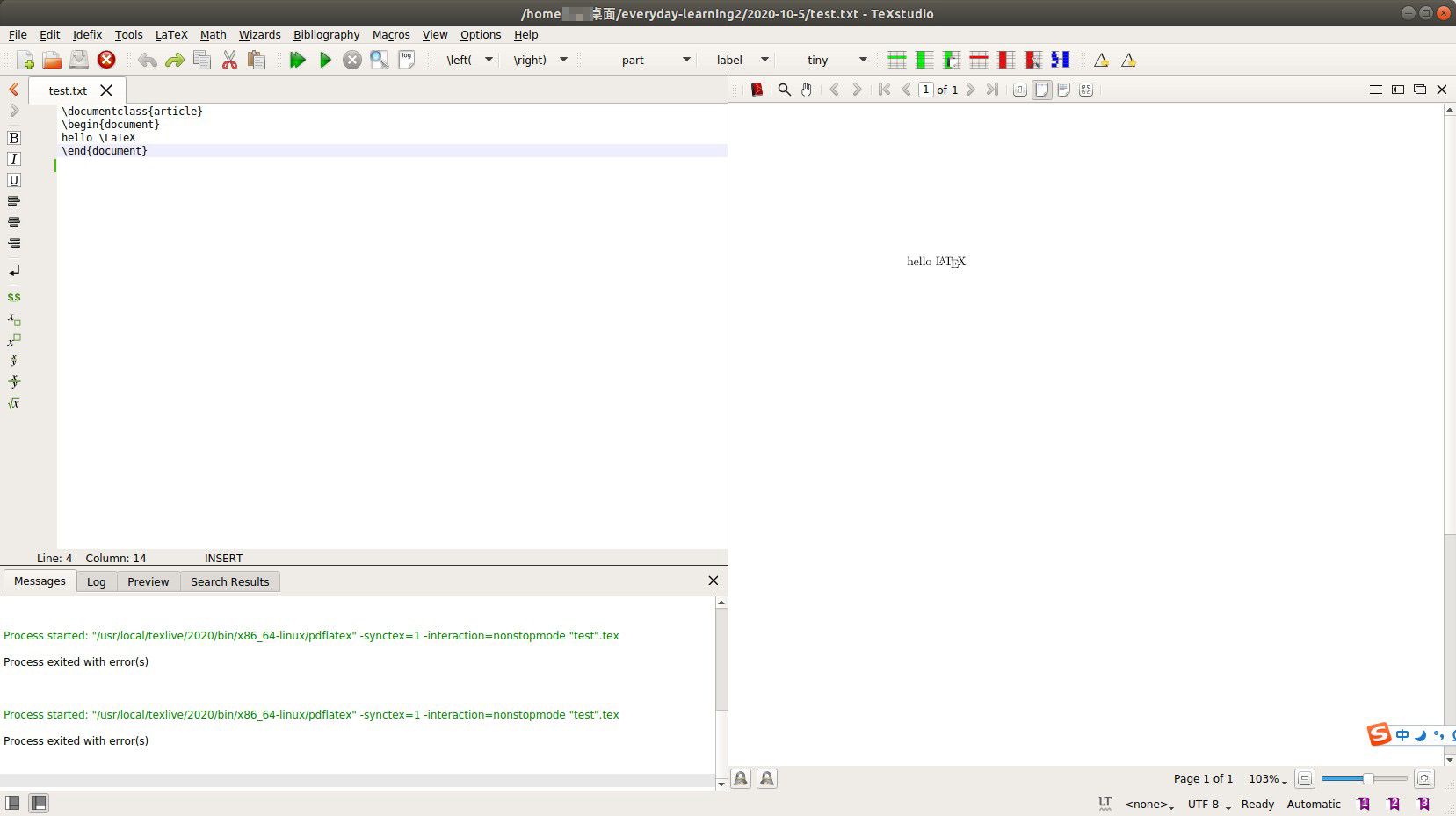
Task: Switch to the Search Results tab
Action: [x=230, y=581]
